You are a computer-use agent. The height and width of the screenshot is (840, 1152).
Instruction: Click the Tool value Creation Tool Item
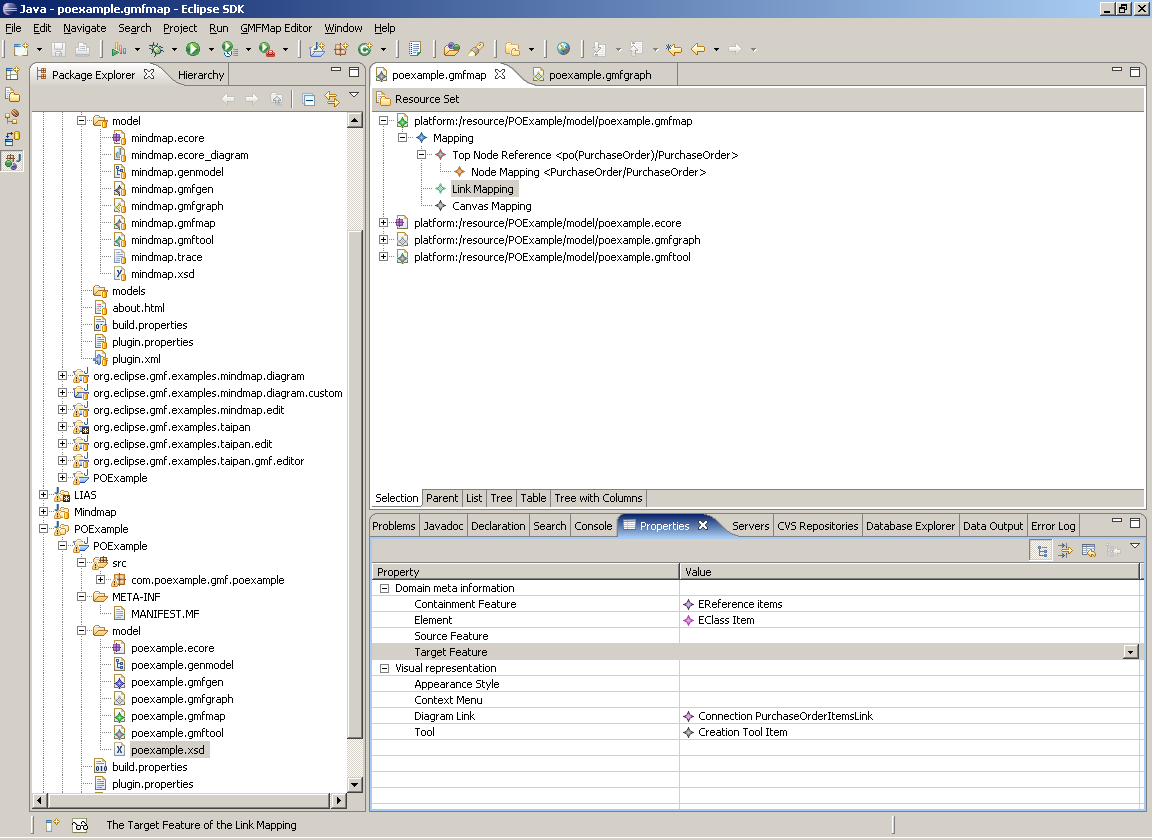point(742,732)
